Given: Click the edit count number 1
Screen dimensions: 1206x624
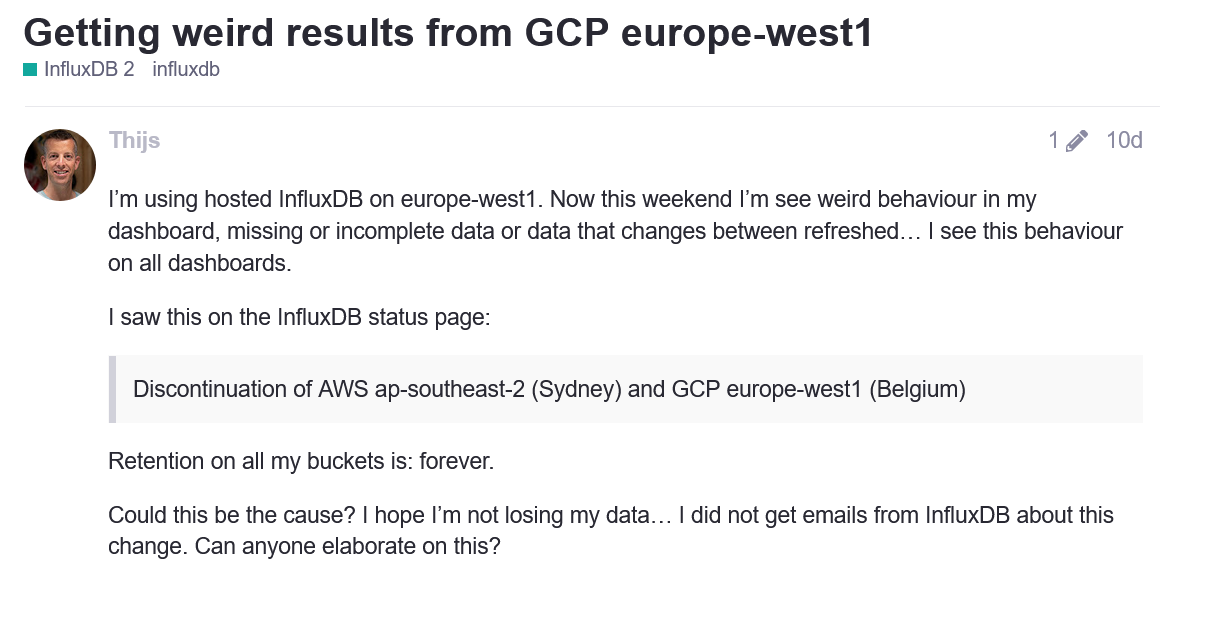Looking at the screenshot, I should [x=1053, y=141].
